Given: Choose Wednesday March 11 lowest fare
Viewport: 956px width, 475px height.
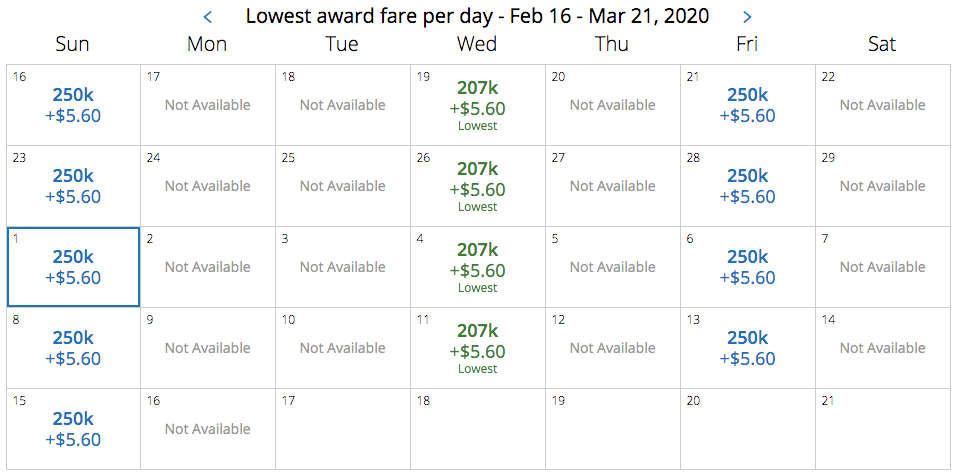Looking at the screenshot, I should coord(477,348).
